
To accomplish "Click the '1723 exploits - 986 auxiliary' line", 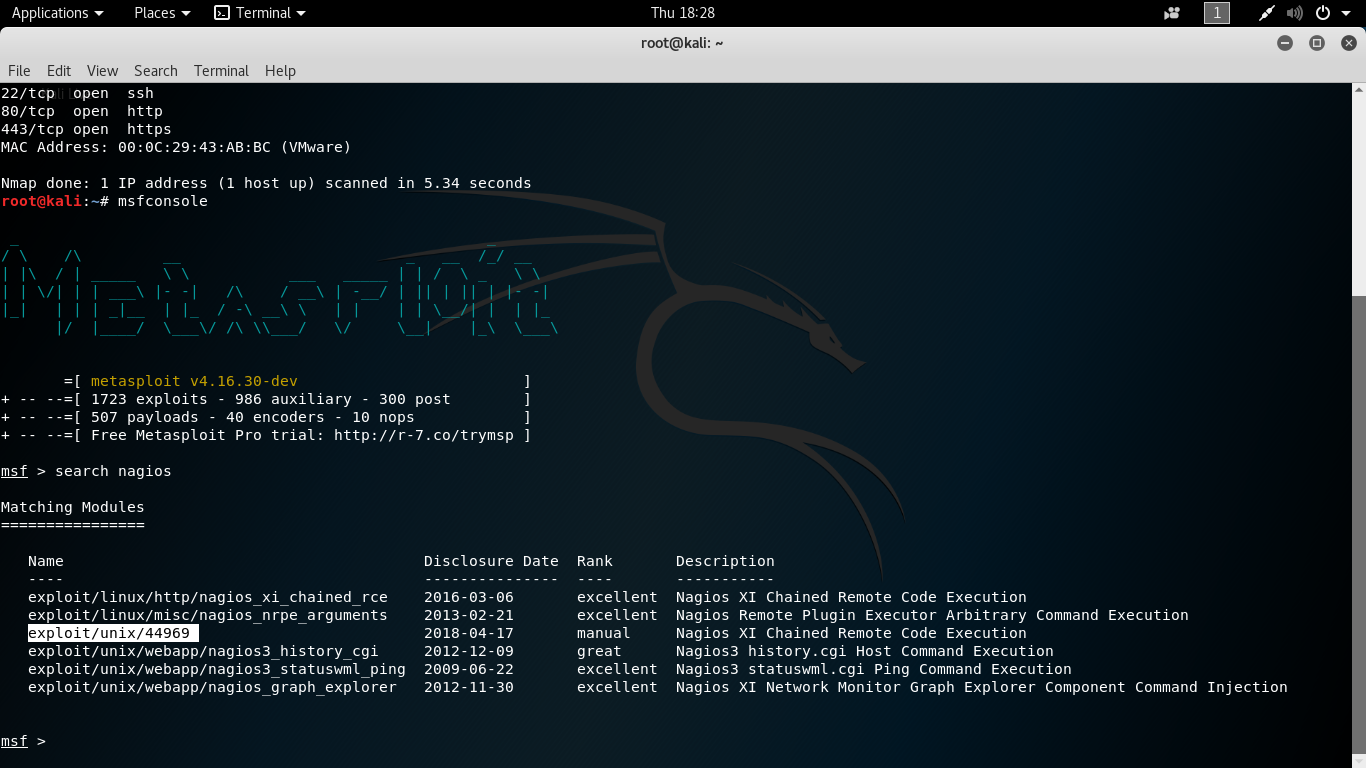I will 266,399.
